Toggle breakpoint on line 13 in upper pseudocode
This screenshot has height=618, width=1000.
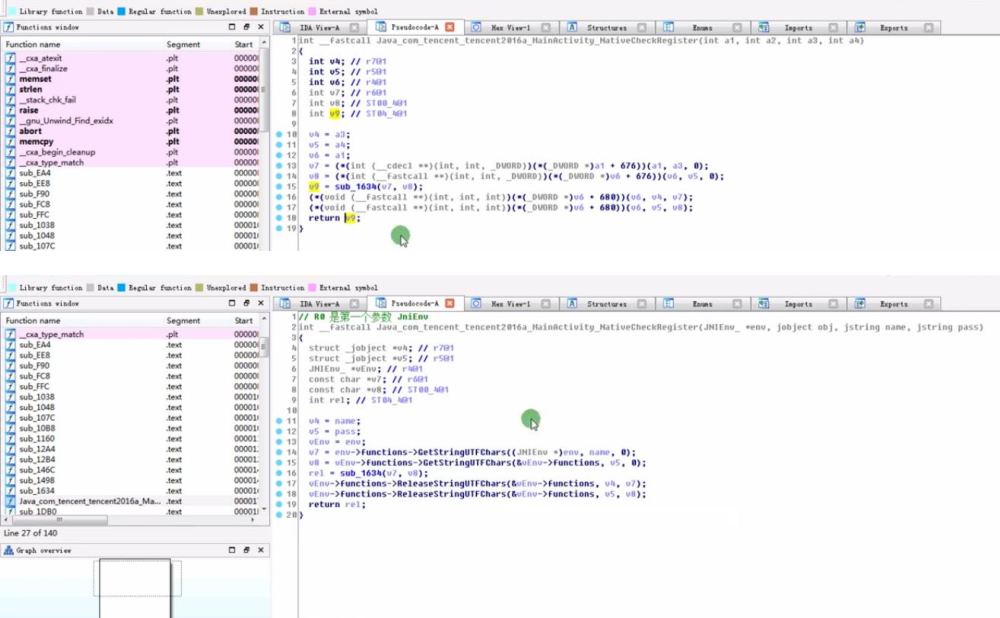click(279, 166)
